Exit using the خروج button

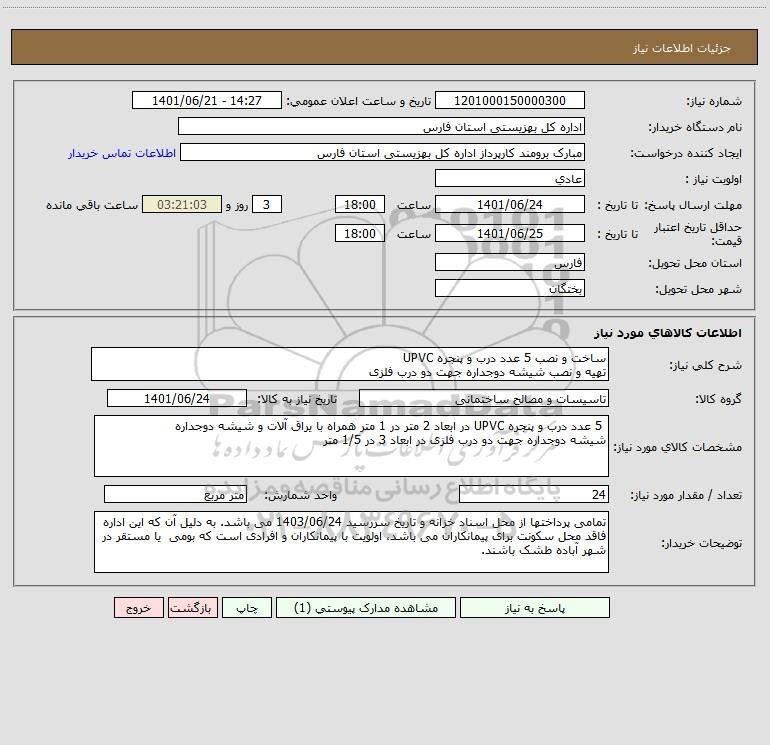138,608
